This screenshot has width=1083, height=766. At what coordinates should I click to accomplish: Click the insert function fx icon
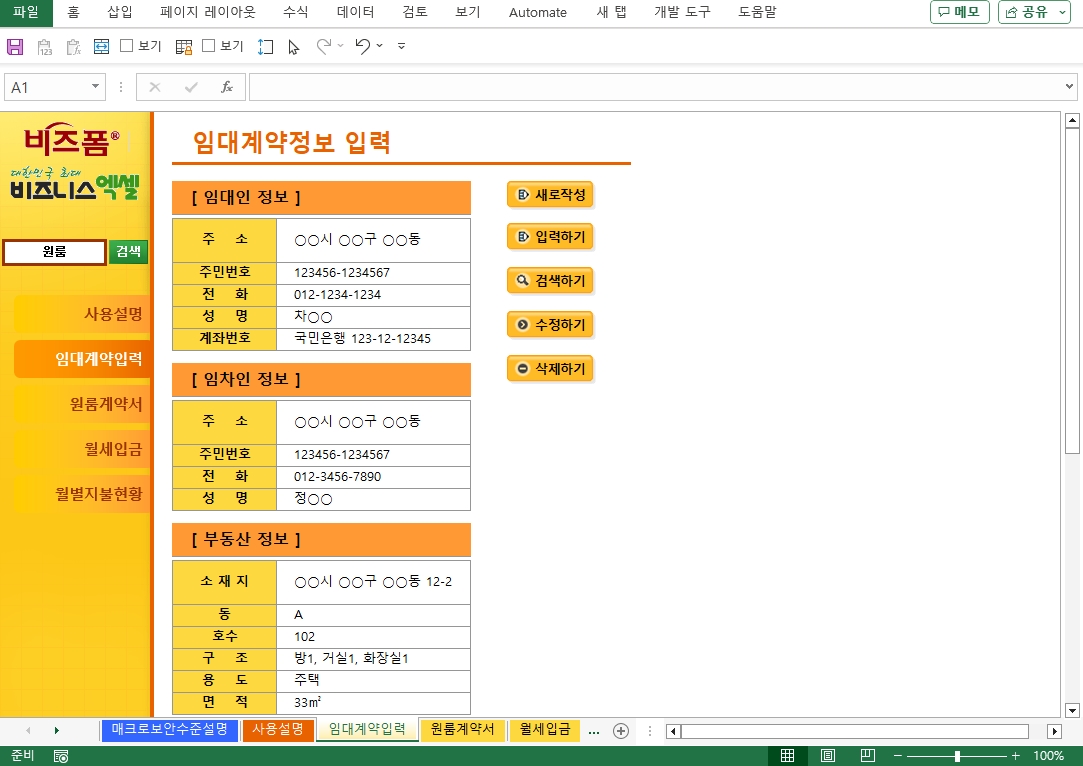tap(227, 87)
